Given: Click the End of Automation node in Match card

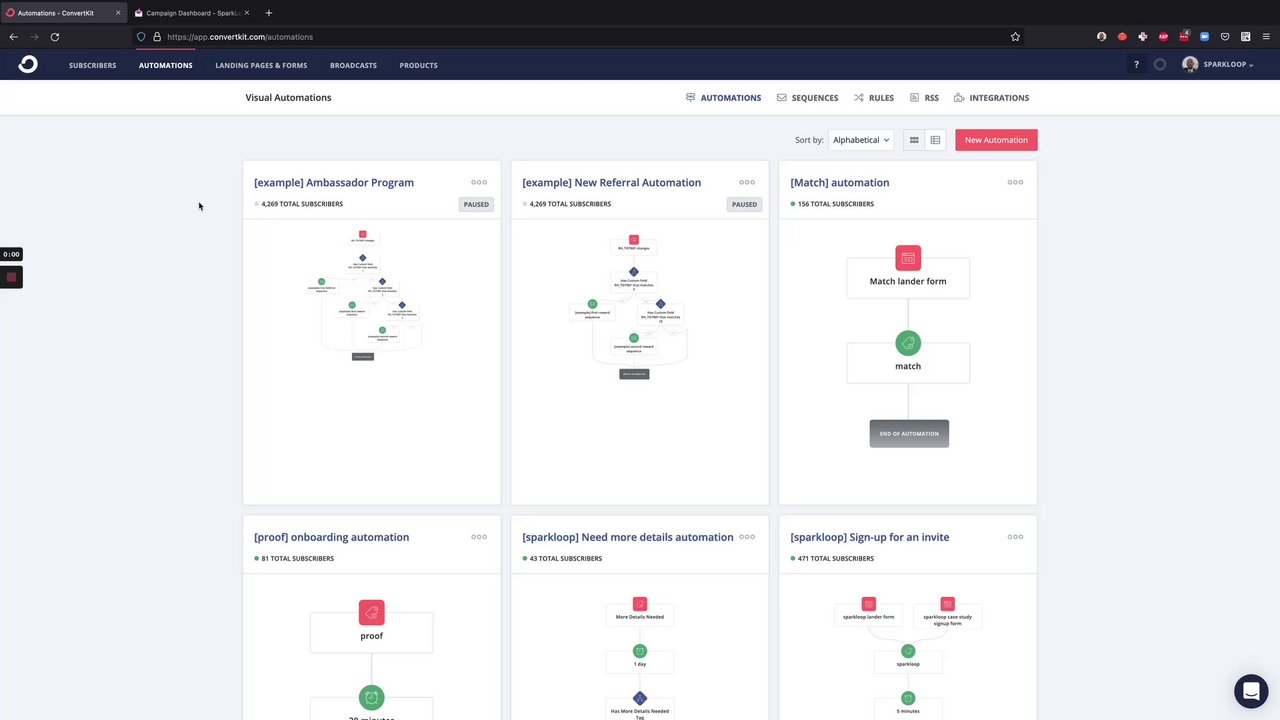Looking at the screenshot, I should pyautogui.click(x=909, y=433).
